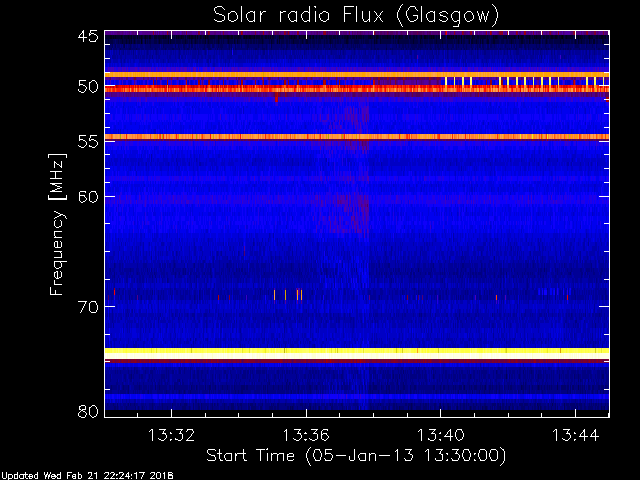Click the solid orange band near 49 MHz

[357, 75]
